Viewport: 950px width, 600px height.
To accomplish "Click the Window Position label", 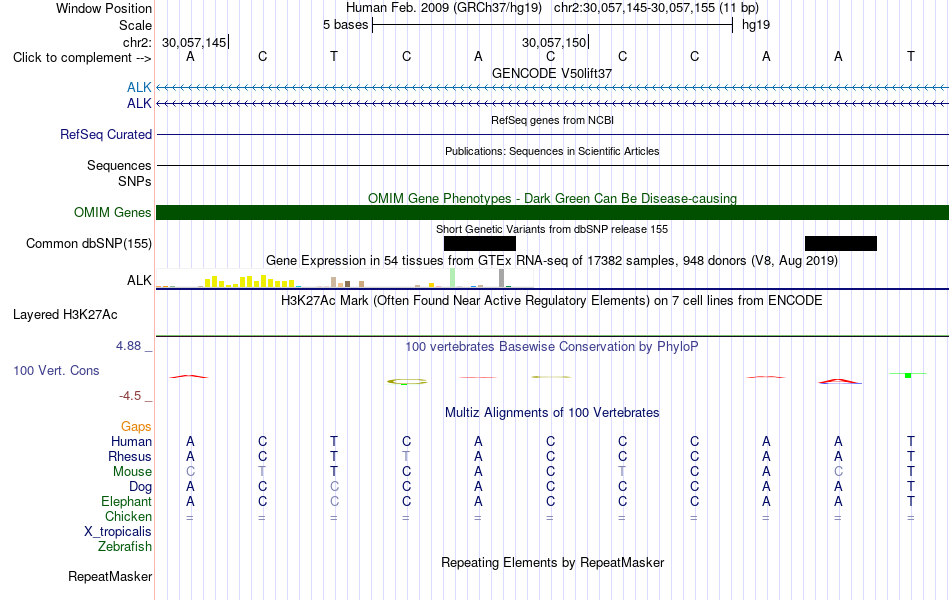I will [104, 8].
